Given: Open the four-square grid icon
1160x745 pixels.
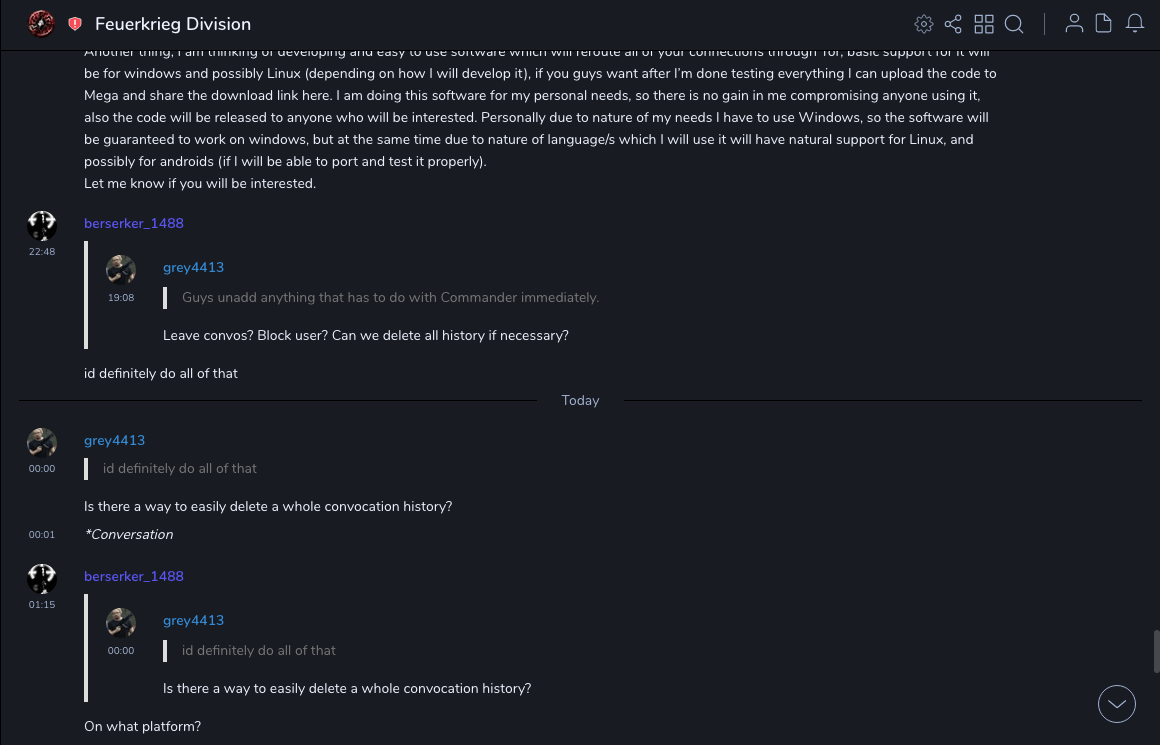Looking at the screenshot, I should click(984, 24).
